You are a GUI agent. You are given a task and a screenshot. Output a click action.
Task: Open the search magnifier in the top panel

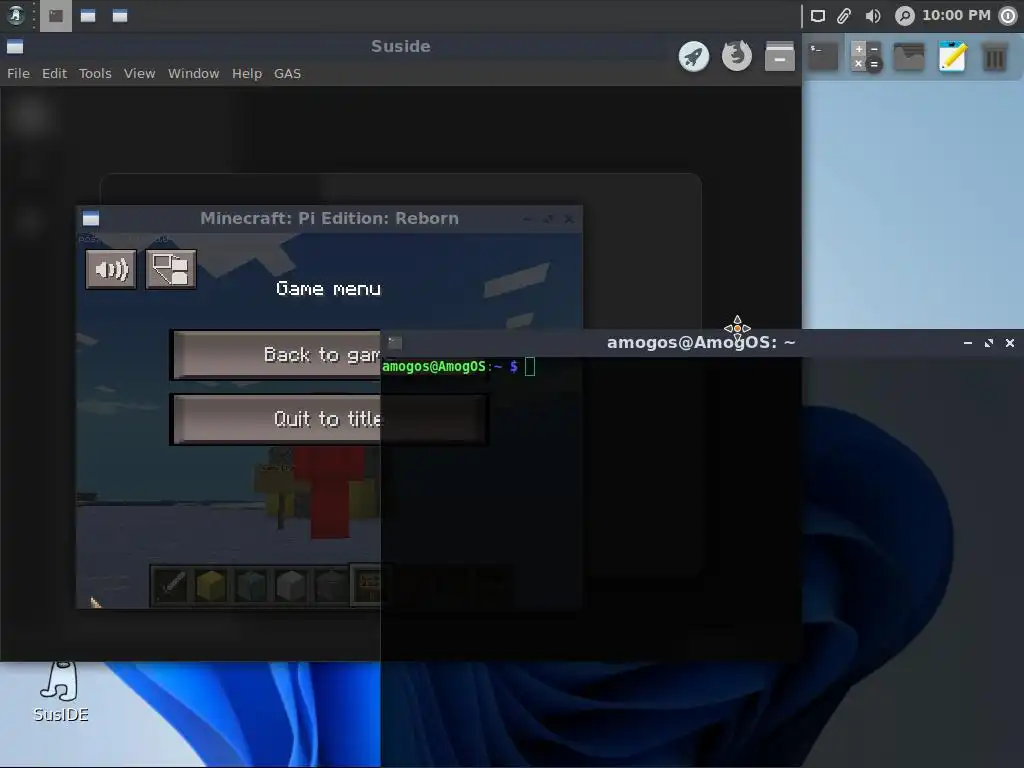[904, 16]
